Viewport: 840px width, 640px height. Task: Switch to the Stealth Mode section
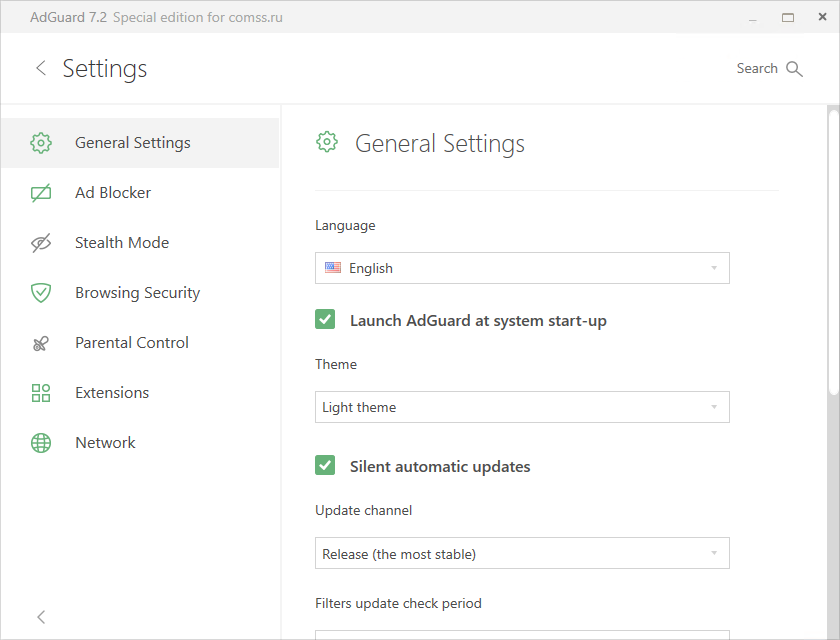(122, 243)
